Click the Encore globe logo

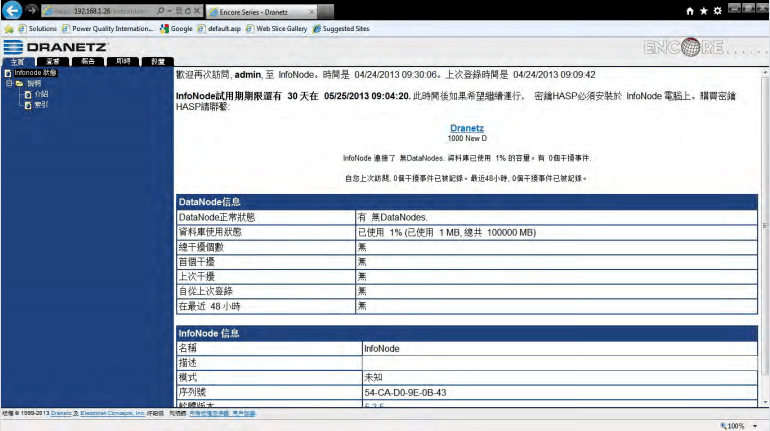690,47
